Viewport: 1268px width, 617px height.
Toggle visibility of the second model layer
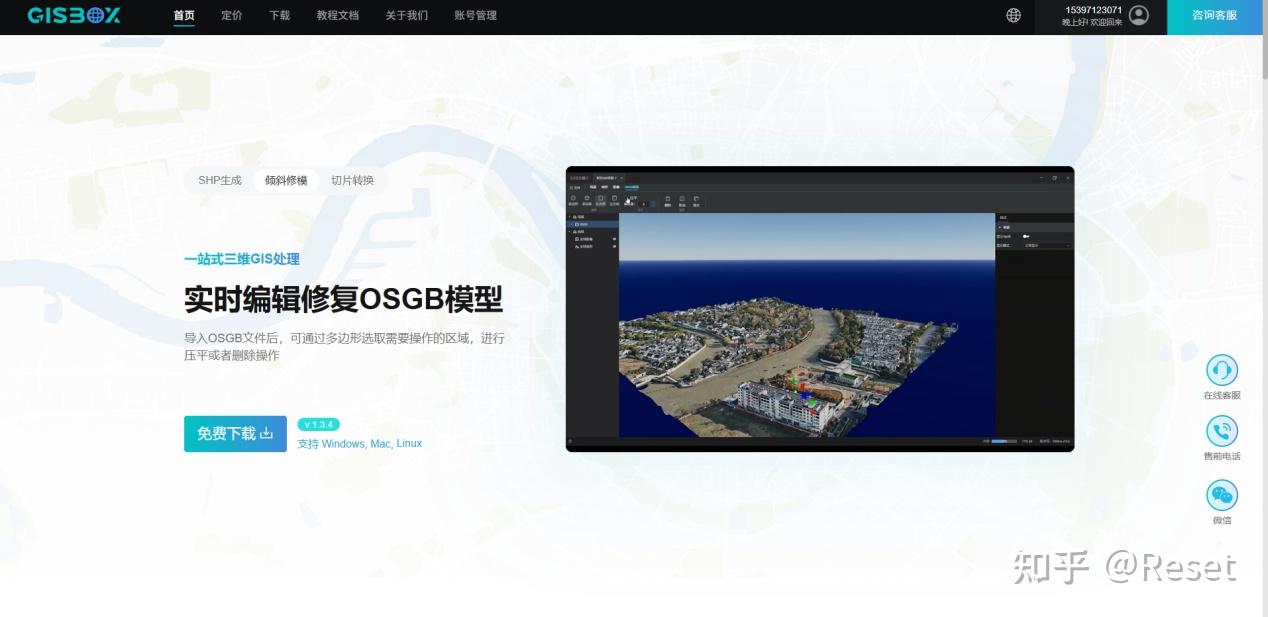612,249
